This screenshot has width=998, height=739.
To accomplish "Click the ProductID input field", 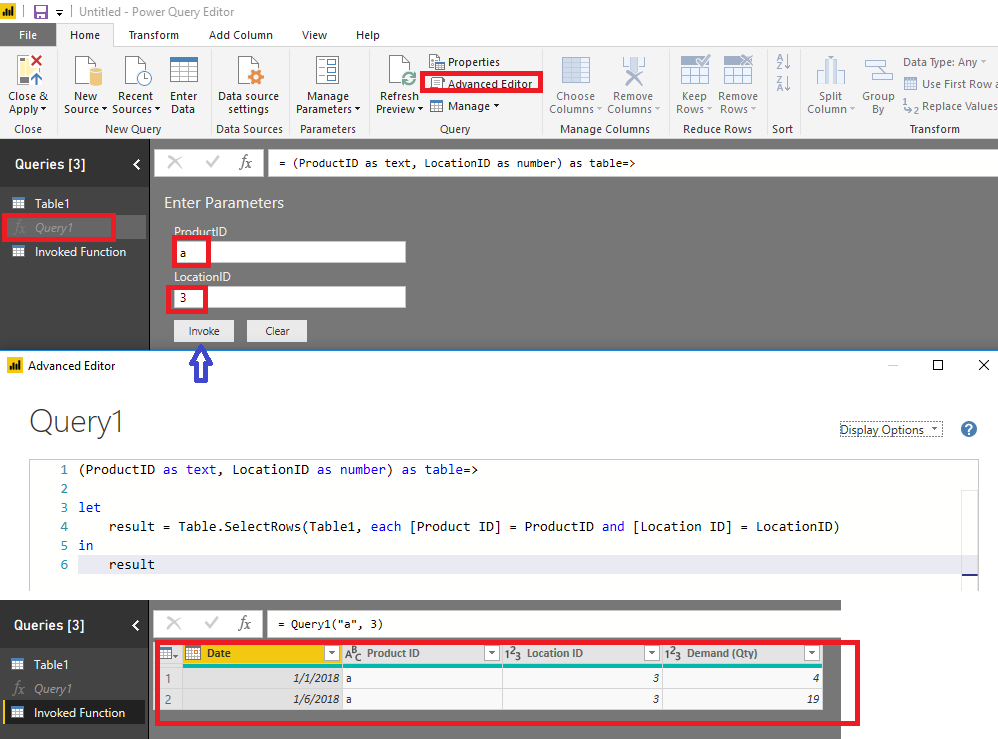I will click(x=290, y=253).
